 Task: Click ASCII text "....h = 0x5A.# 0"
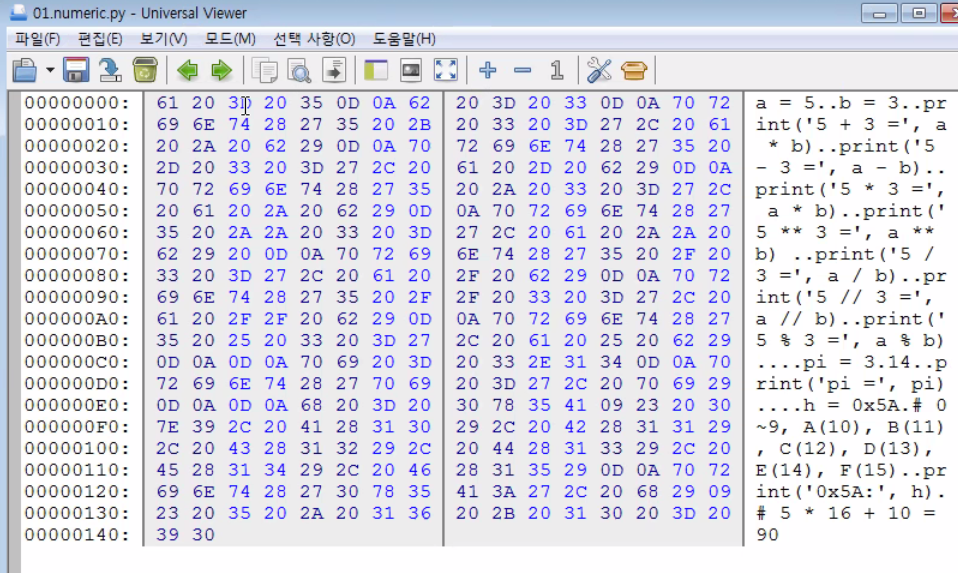coord(850,405)
